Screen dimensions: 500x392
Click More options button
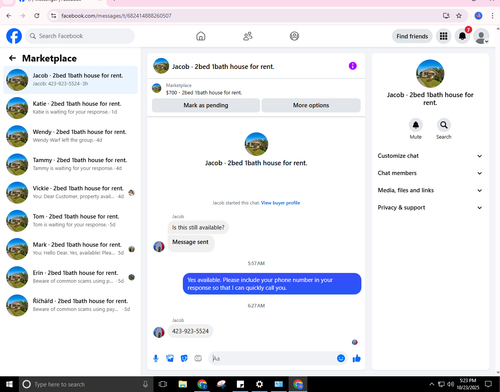point(311,105)
